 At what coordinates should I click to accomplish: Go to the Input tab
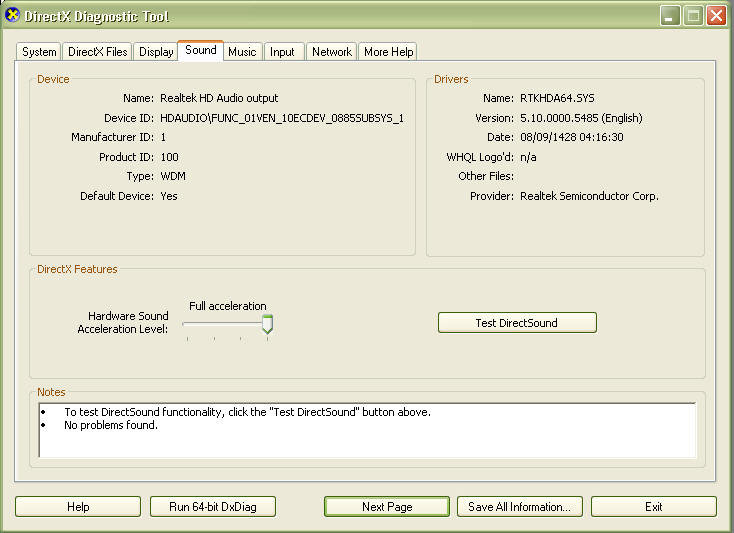coord(282,51)
